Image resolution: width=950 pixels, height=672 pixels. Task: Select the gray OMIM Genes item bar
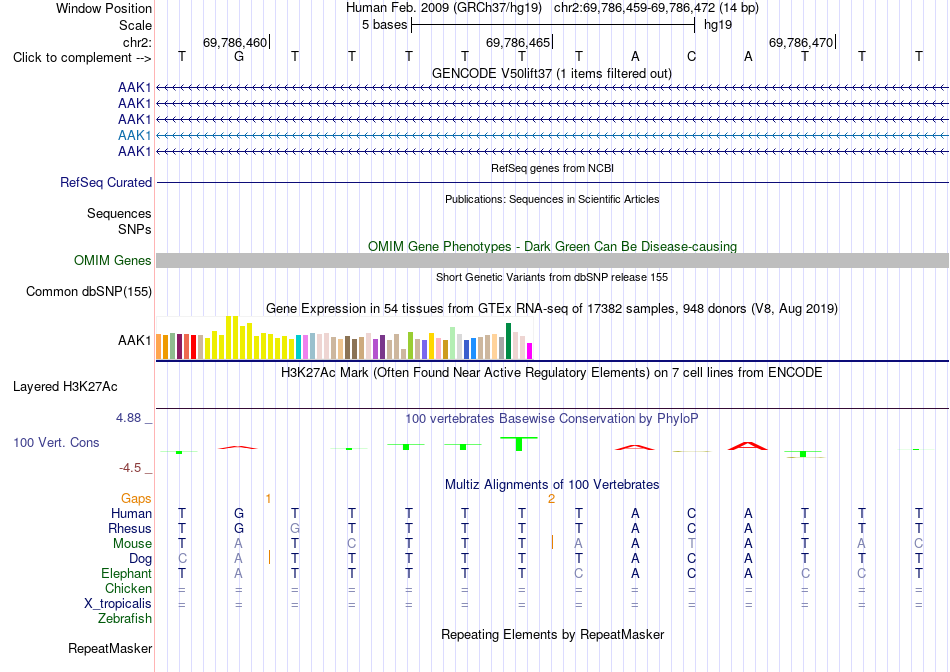point(552,261)
